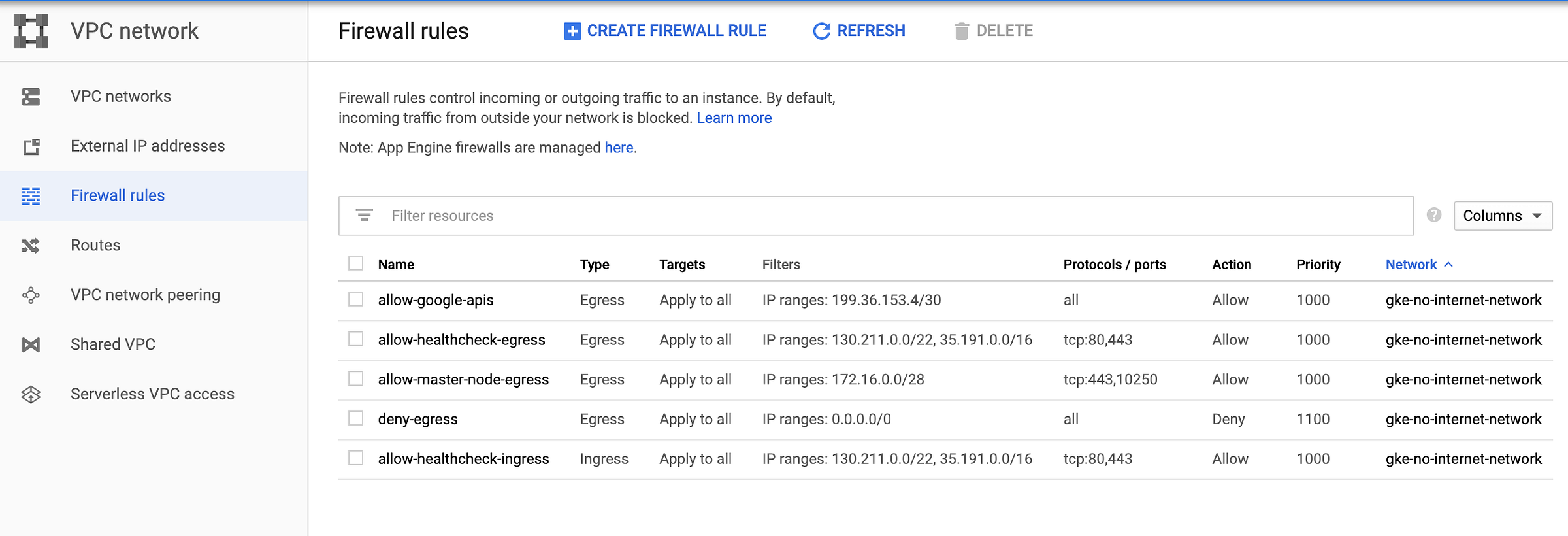1568x536 pixels.
Task: Click the 'Ingress' type cell
Action: tap(604, 460)
